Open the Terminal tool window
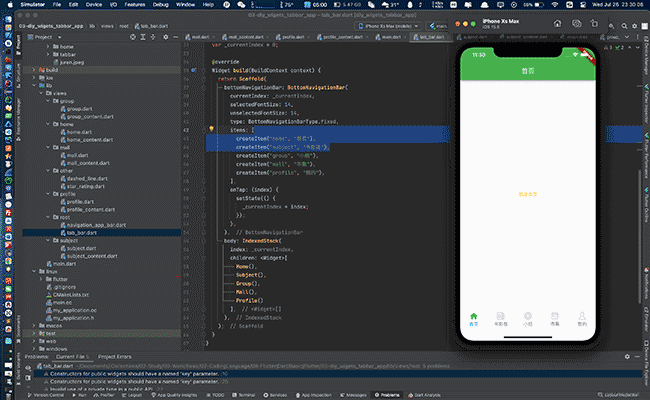650x400 pixels. coord(244,395)
